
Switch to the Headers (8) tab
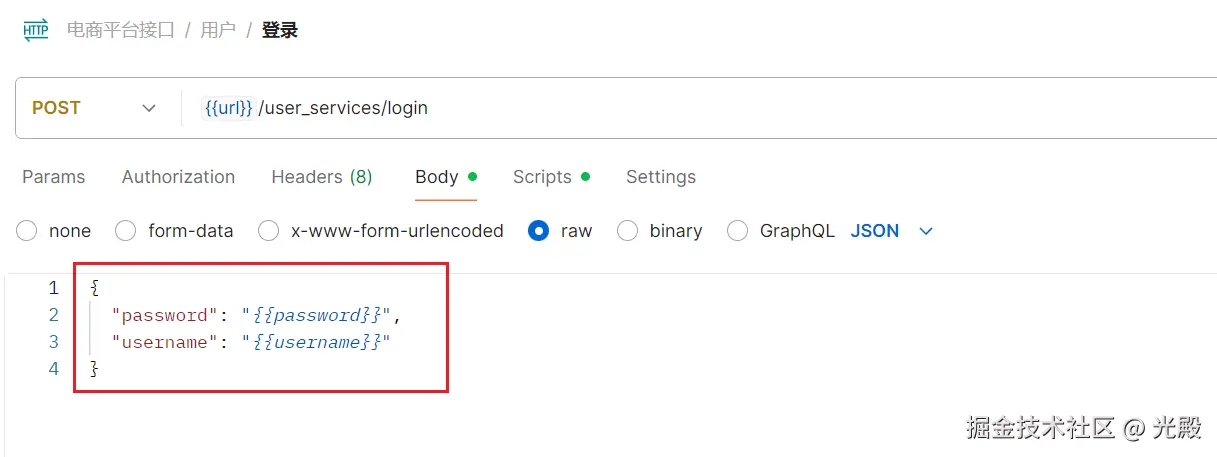click(x=322, y=177)
